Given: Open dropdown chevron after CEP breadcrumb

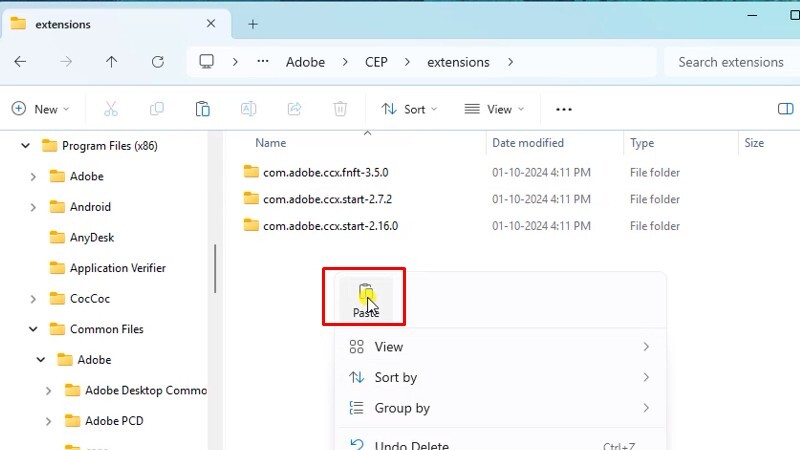Looking at the screenshot, I should [x=407, y=62].
